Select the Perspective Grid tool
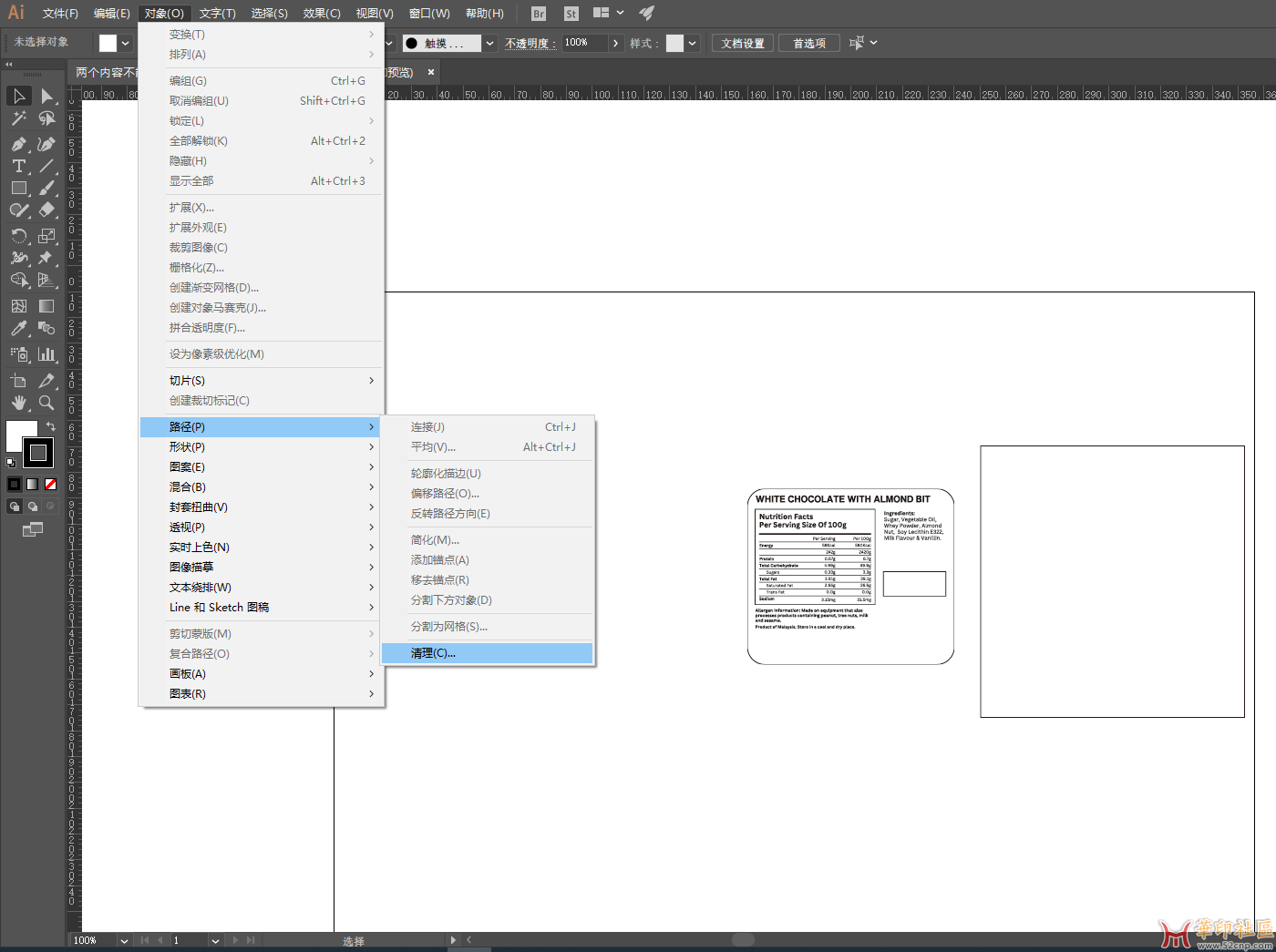Image resolution: width=1276 pixels, height=952 pixels. (46, 280)
